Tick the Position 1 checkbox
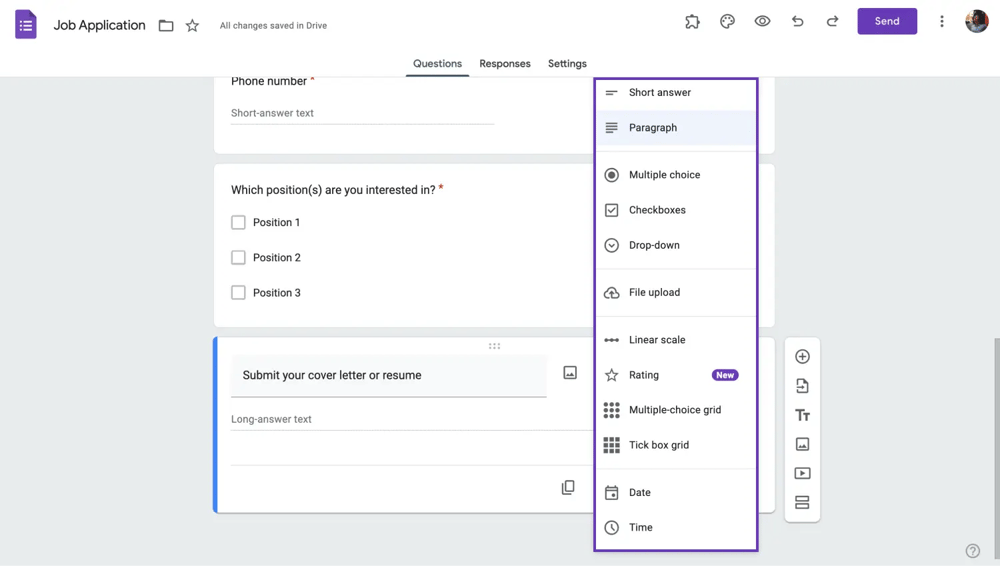The image size is (1000, 566). tap(238, 222)
